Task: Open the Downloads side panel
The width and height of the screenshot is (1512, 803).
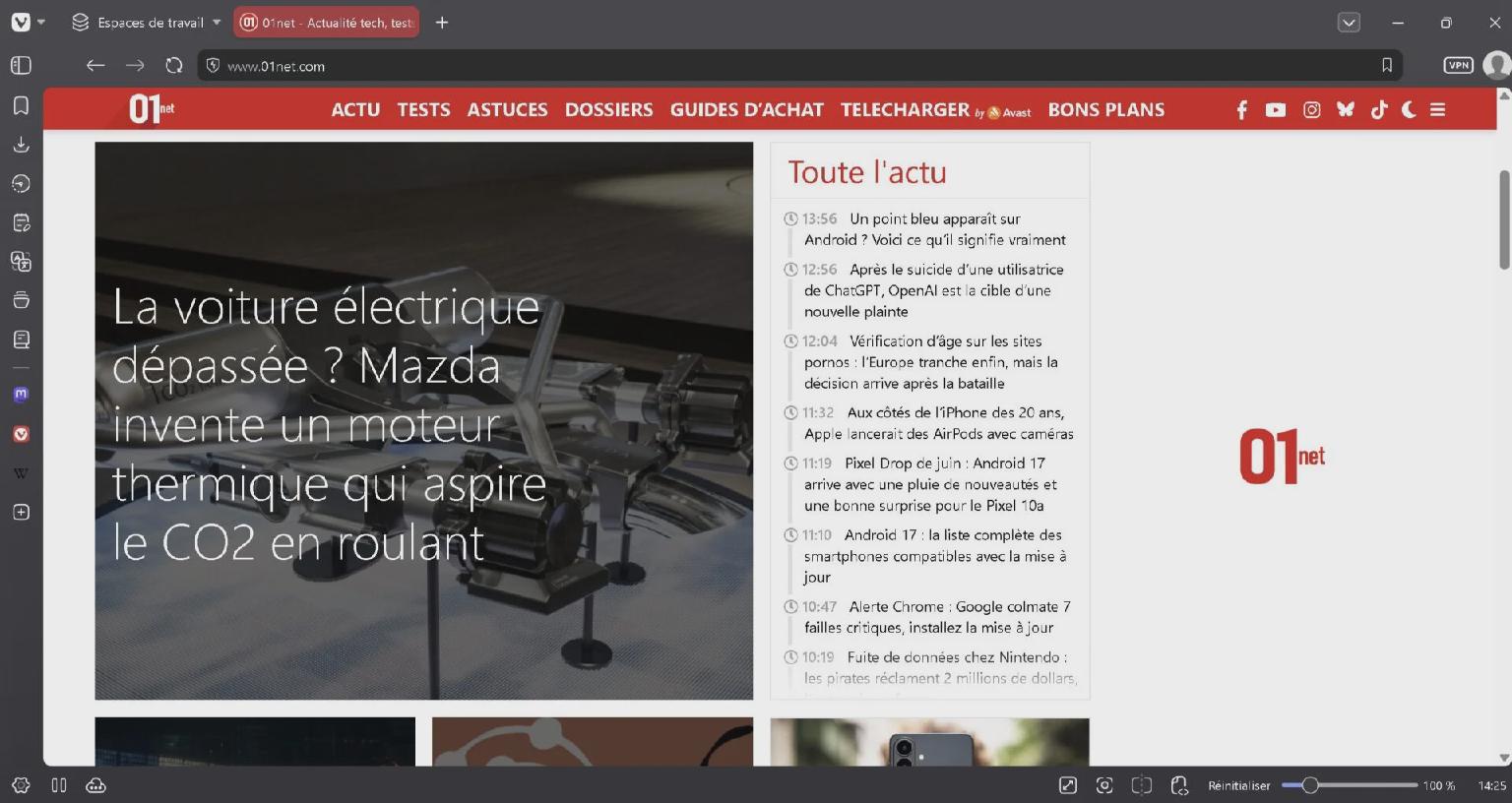Action: click(21, 145)
